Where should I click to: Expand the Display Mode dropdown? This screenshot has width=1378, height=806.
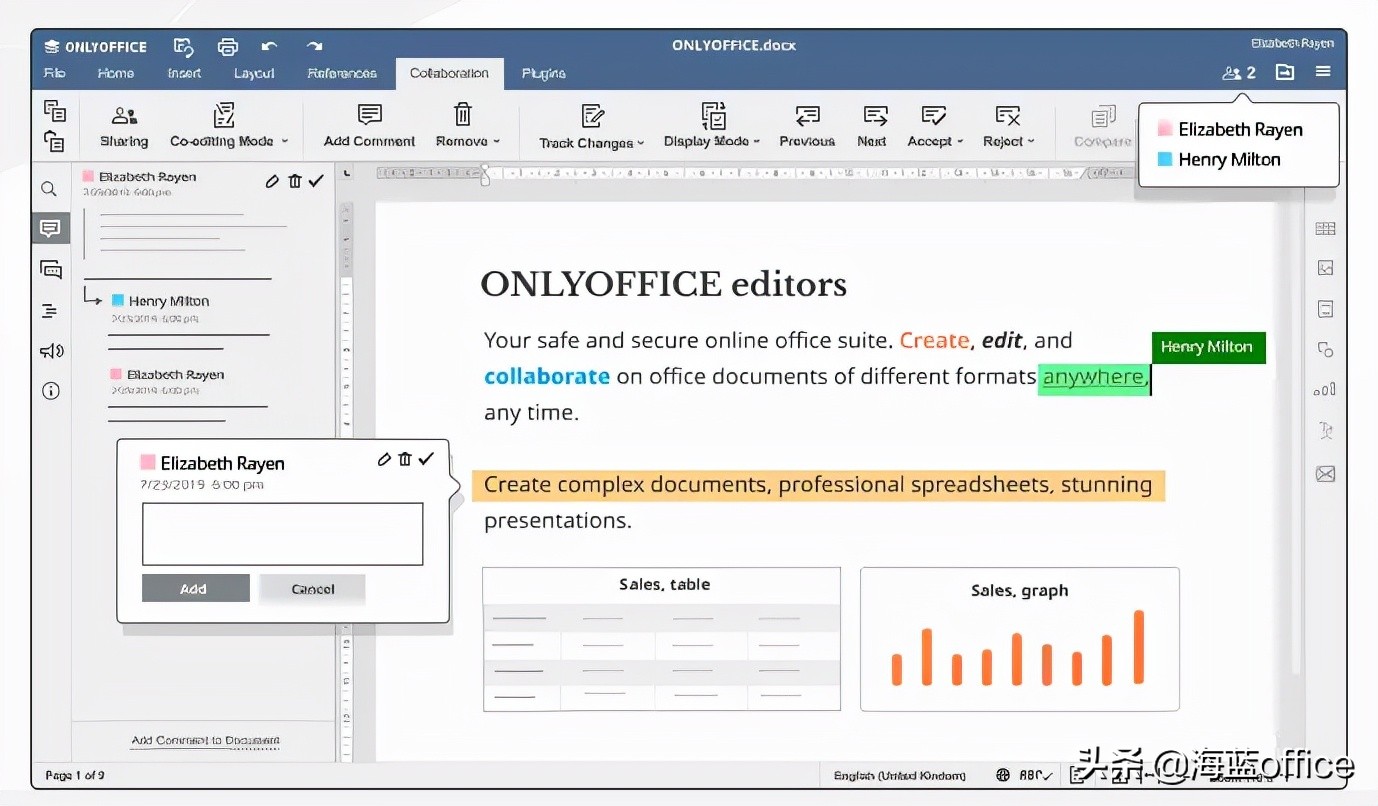point(757,142)
